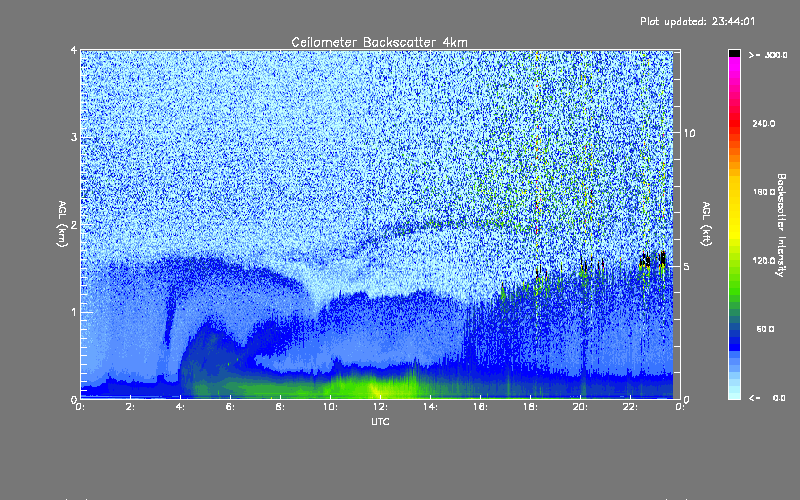The height and width of the screenshot is (500, 800).
Task: Click the "Backscatter Intensity" colorbar label
Action: tap(781, 225)
